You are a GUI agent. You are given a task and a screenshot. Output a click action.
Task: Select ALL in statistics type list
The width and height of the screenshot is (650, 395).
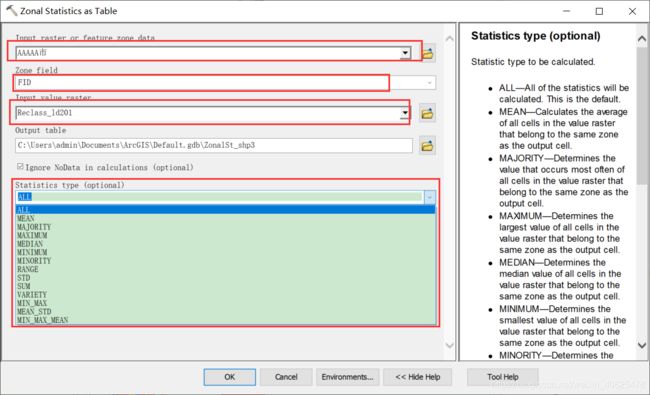point(226,210)
